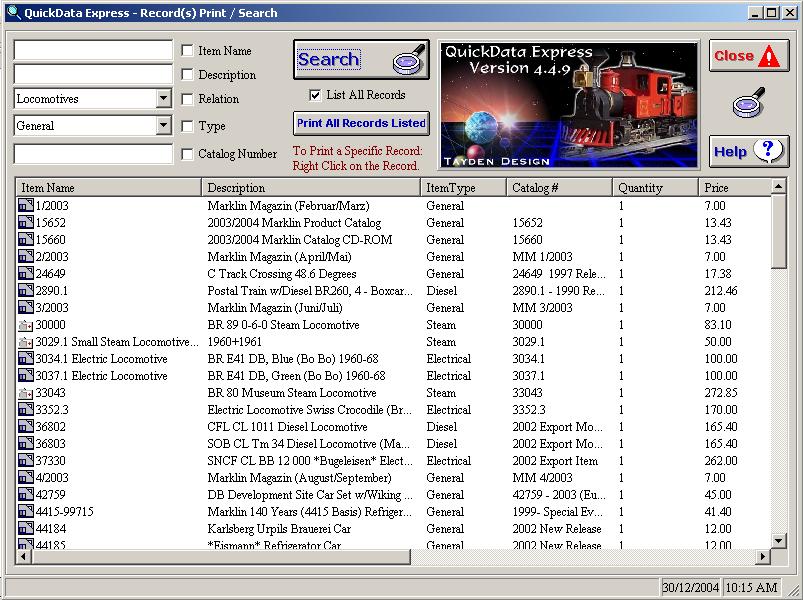The height and width of the screenshot is (600, 803).
Task: Click the magnifying glass icon below Close
Action: coord(748,103)
